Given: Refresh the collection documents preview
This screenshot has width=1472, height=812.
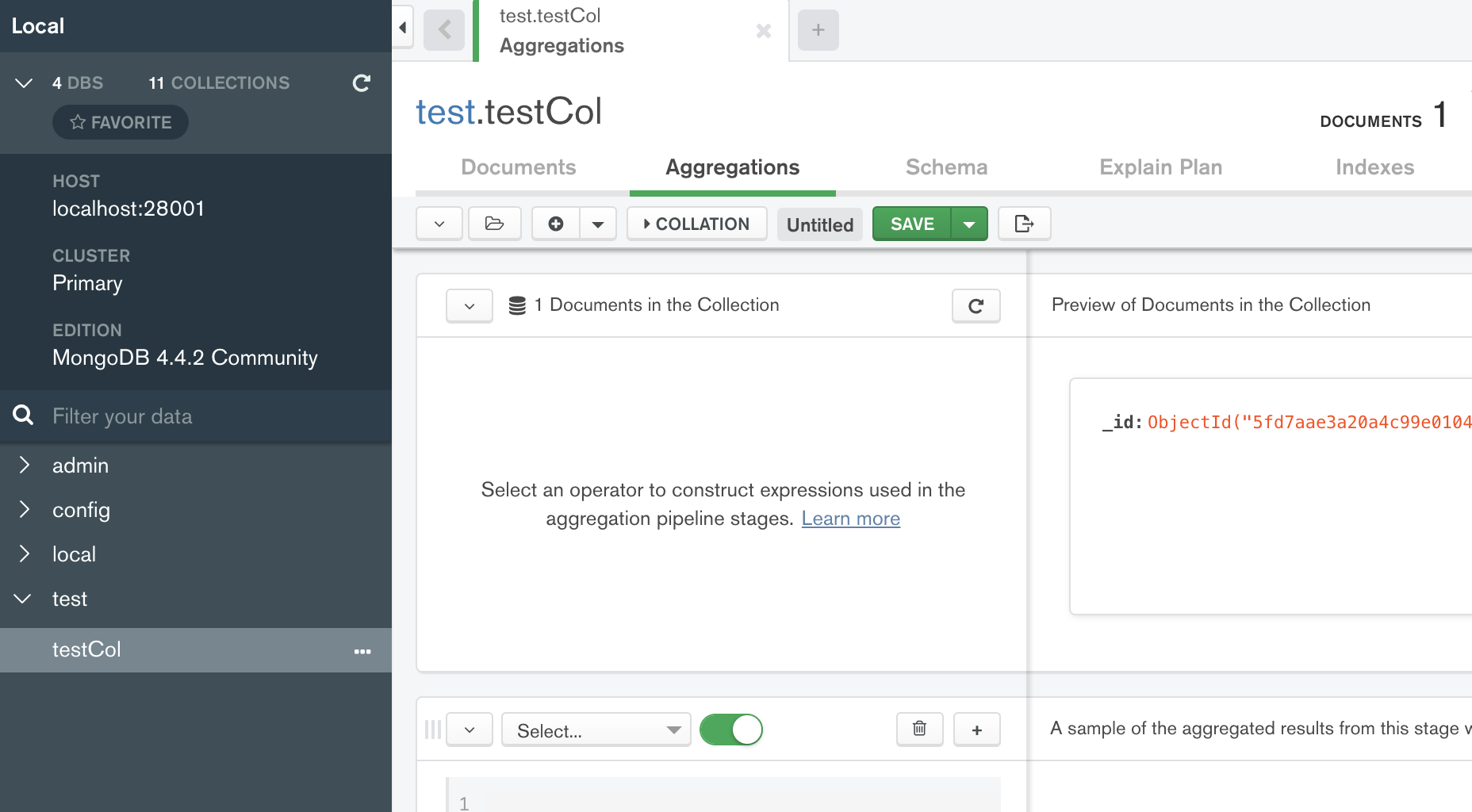Looking at the screenshot, I should pyautogui.click(x=976, y=305).
